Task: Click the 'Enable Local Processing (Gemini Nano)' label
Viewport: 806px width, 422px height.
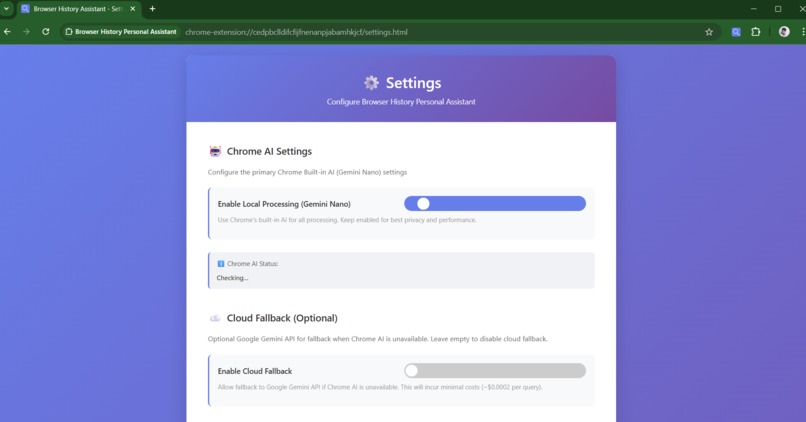Action: (284, 204)
